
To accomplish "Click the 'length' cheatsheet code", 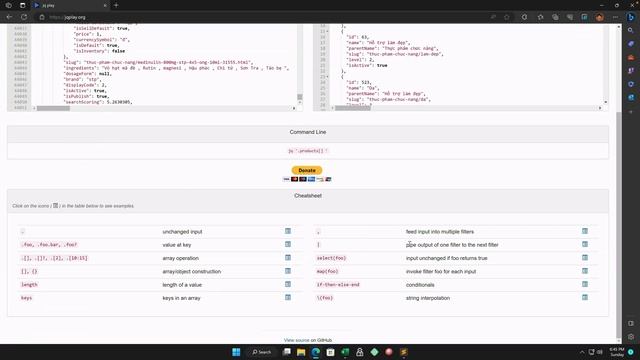I will (x=29, y=284).
